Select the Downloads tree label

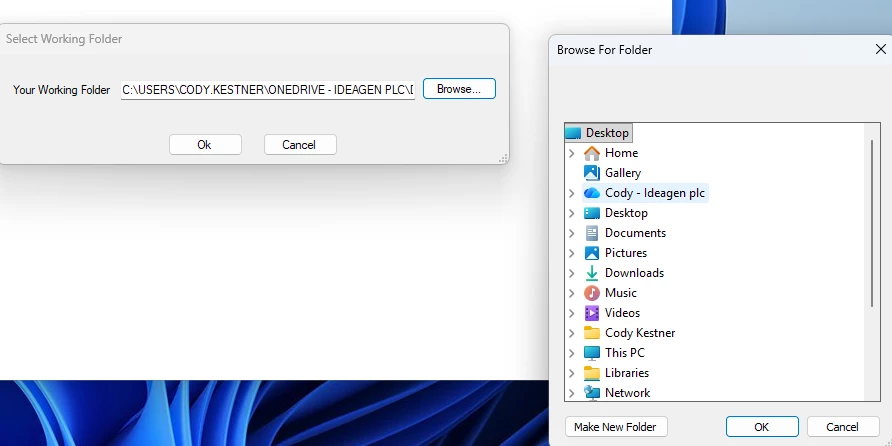click(634, 273)
